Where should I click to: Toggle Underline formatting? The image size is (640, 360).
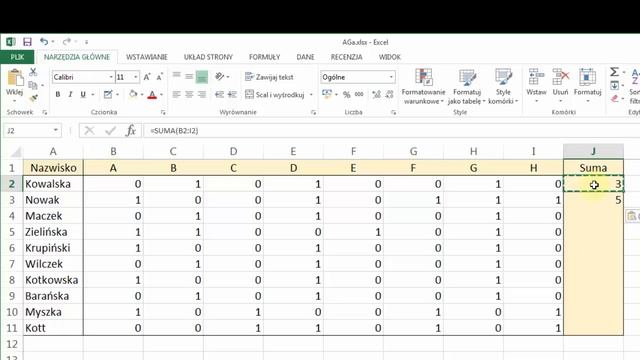[x=83, y=95]
